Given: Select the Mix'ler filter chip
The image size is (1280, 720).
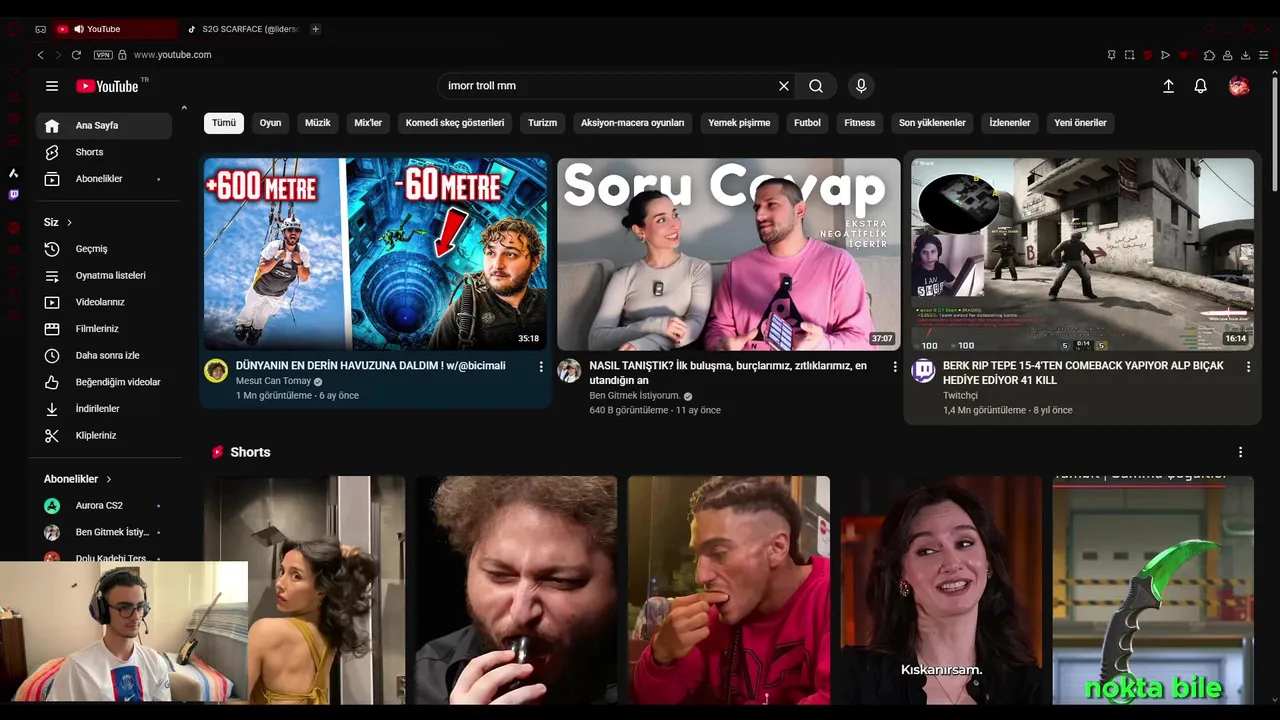Looking at the screenshot, I should tap(368, 123).
